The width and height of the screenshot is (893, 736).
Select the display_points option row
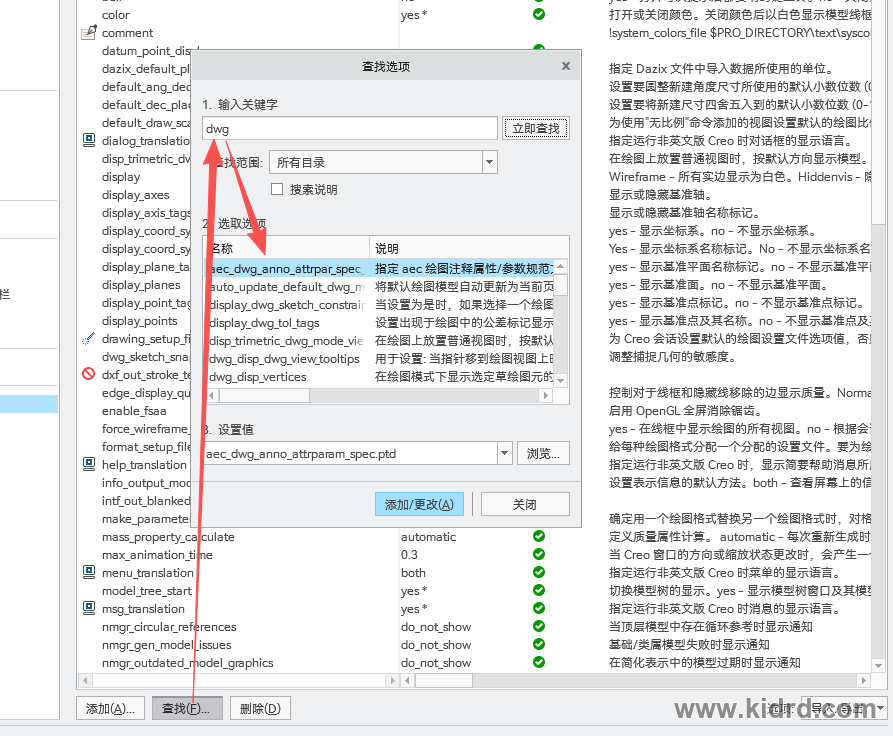140,321
